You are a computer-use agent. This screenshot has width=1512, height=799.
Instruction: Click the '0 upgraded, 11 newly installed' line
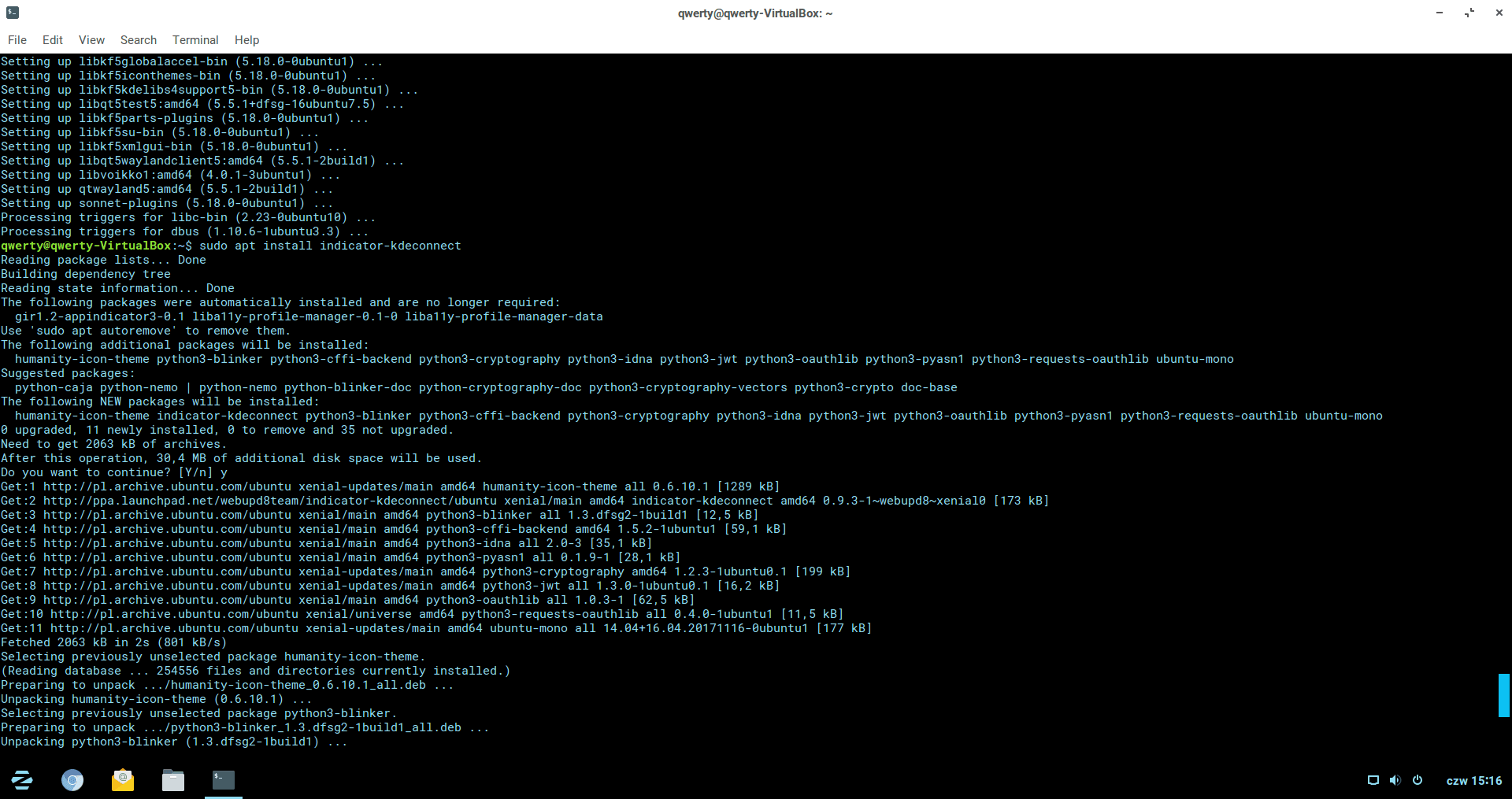228,430
